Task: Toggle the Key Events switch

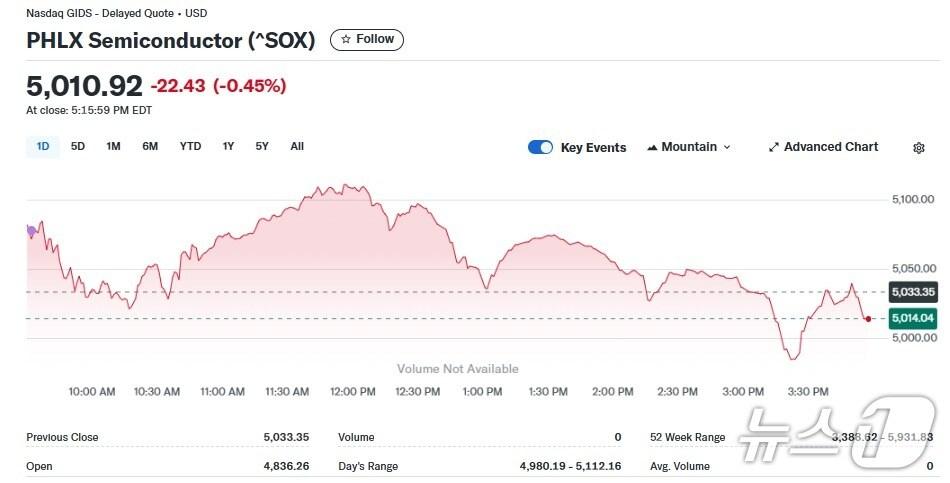Action: (x=540, y=147)
